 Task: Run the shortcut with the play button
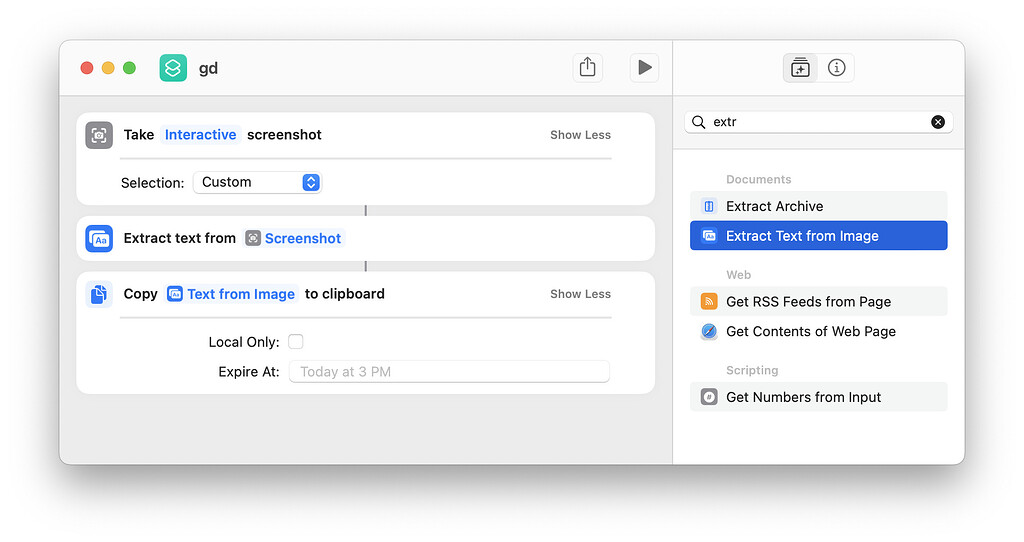click(644, 67)
